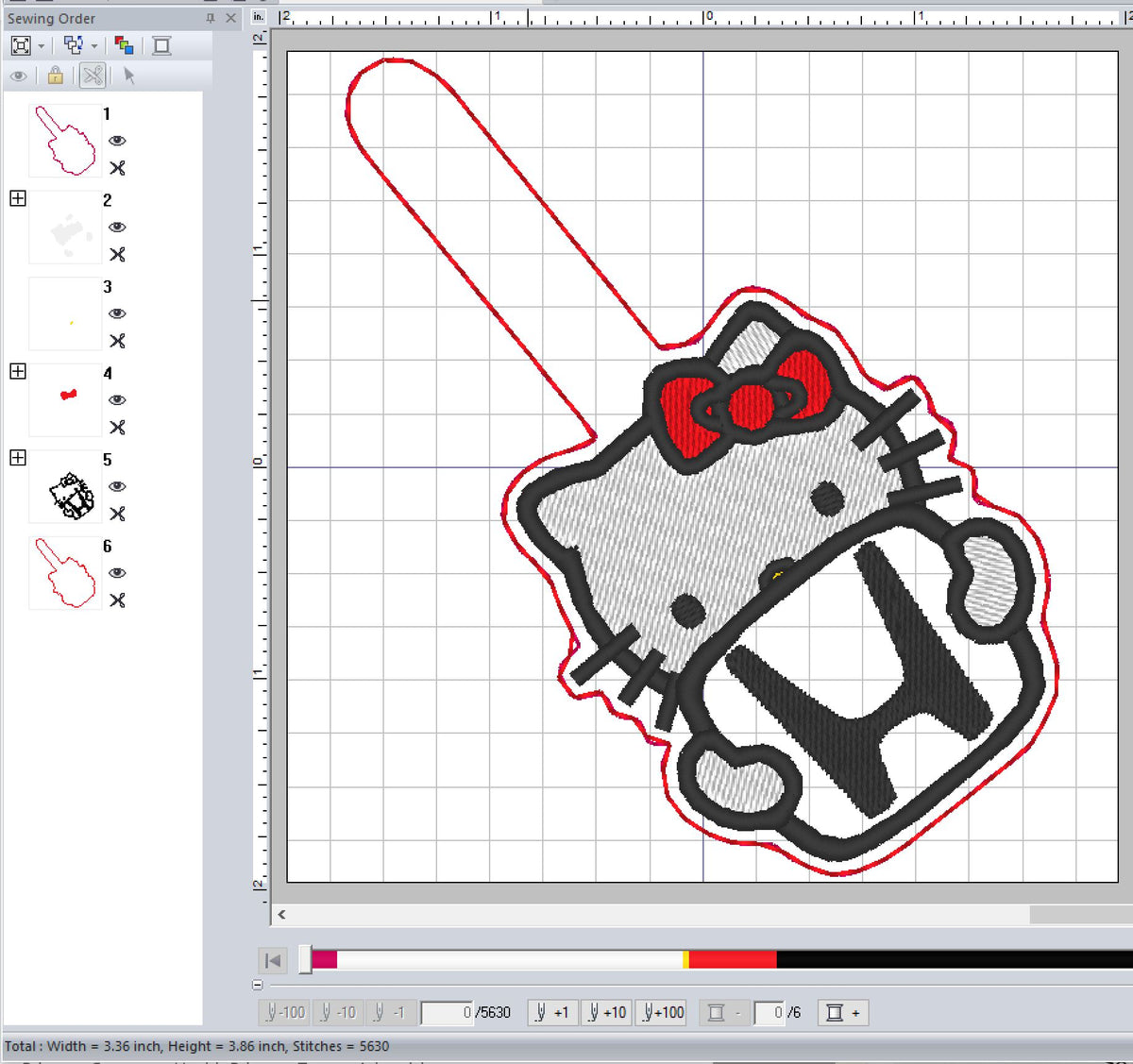The width and height of the screenshot is (1133, 1064).
Task: Toggle visibility of object 5
Action: tap(116, 486)
